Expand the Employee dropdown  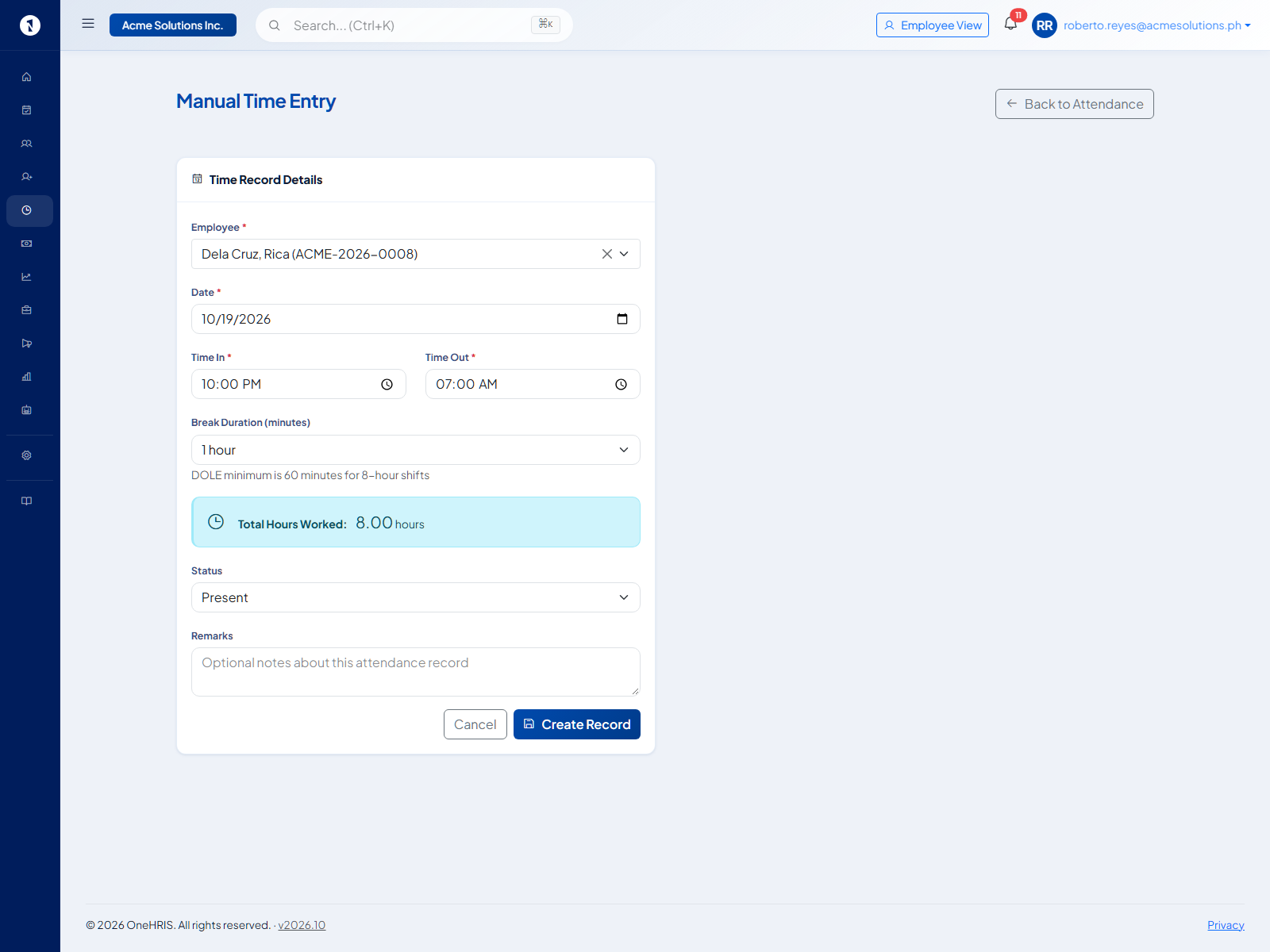click(624, 254)
